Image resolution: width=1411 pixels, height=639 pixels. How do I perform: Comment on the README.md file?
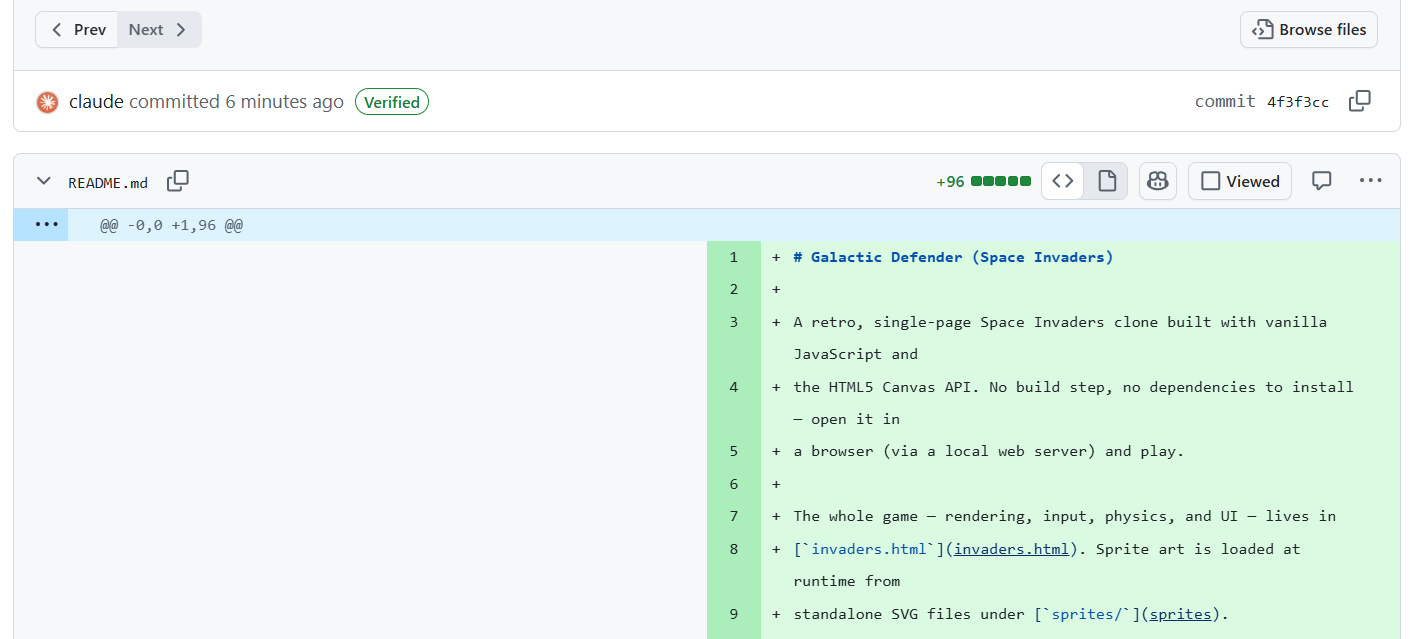coord(1322,181)
